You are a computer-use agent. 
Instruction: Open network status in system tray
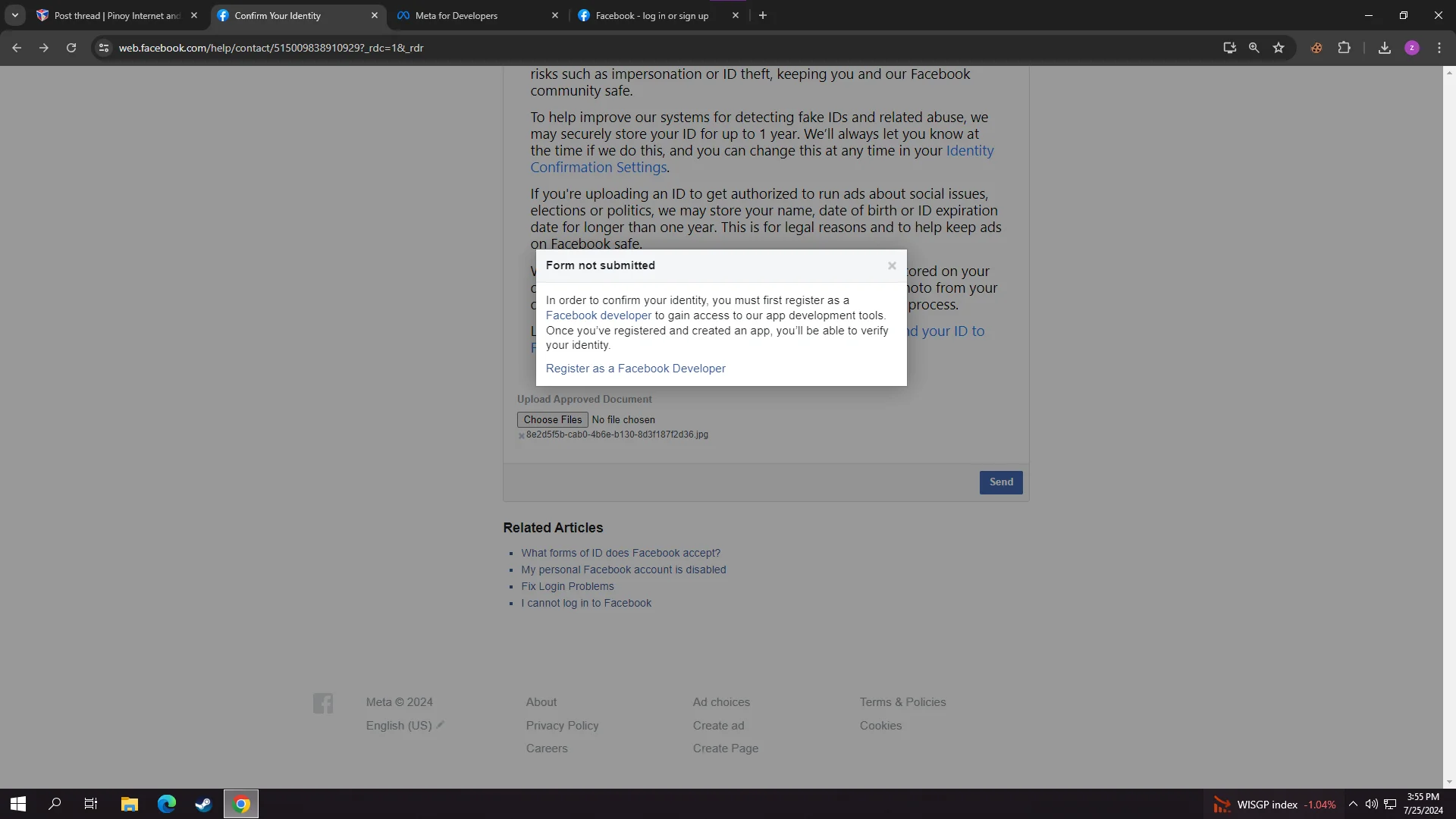[x=1390, y=804]
